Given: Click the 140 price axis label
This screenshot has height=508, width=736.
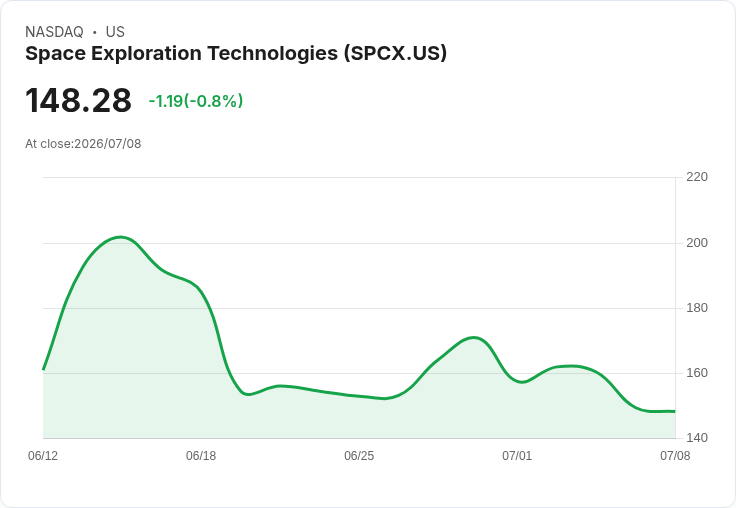Looking at the screenshot, I should (x=697, y=438).
